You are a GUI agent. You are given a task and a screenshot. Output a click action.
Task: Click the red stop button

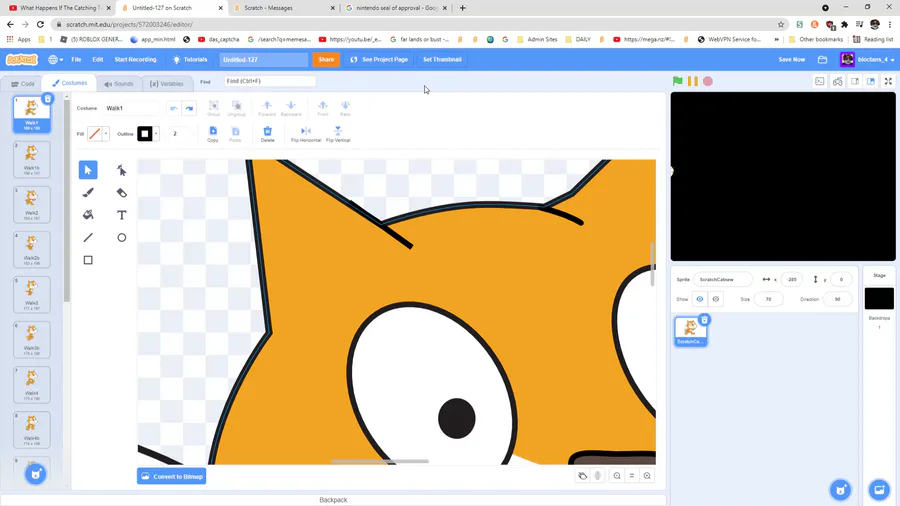click(708, 81)
